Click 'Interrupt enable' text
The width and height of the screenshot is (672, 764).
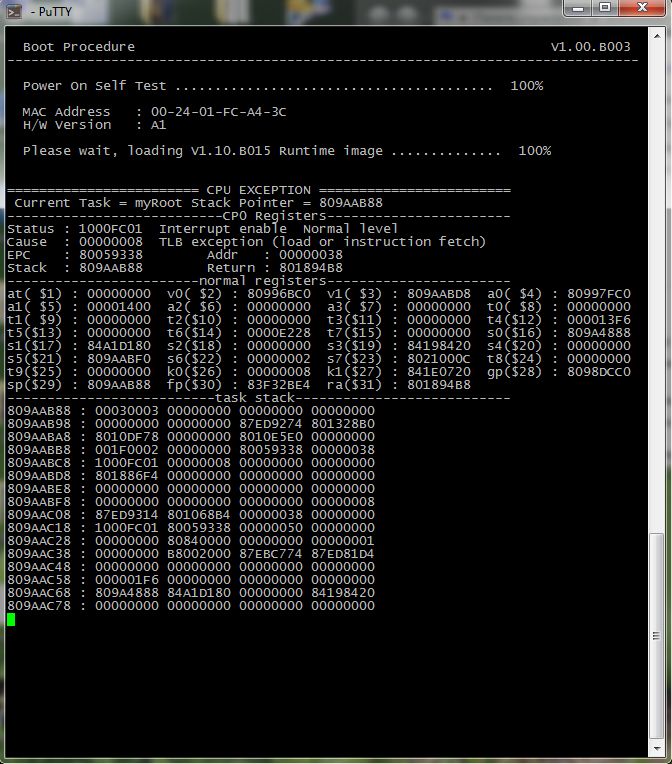[x=223, y=229]
